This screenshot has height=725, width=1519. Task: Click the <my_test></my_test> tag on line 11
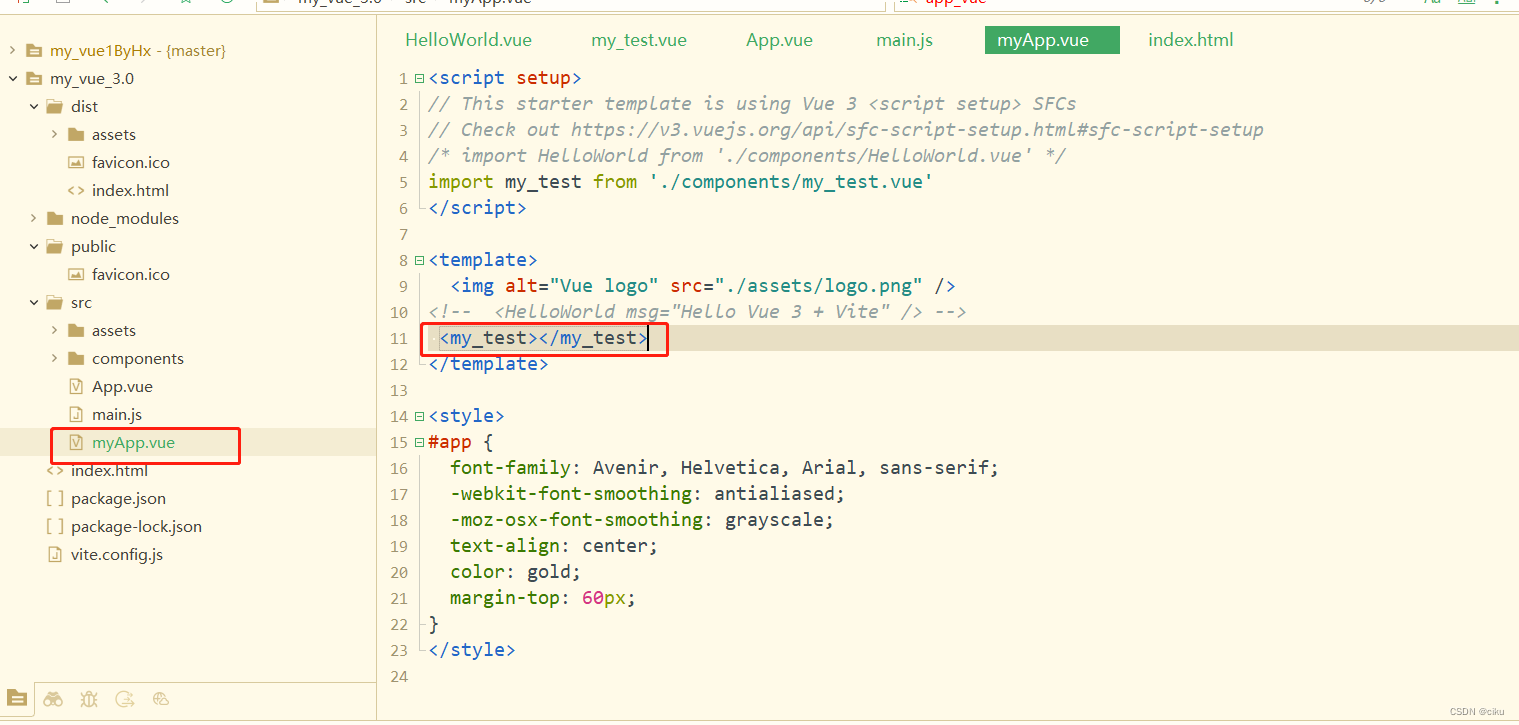click(x=544, y=338)
